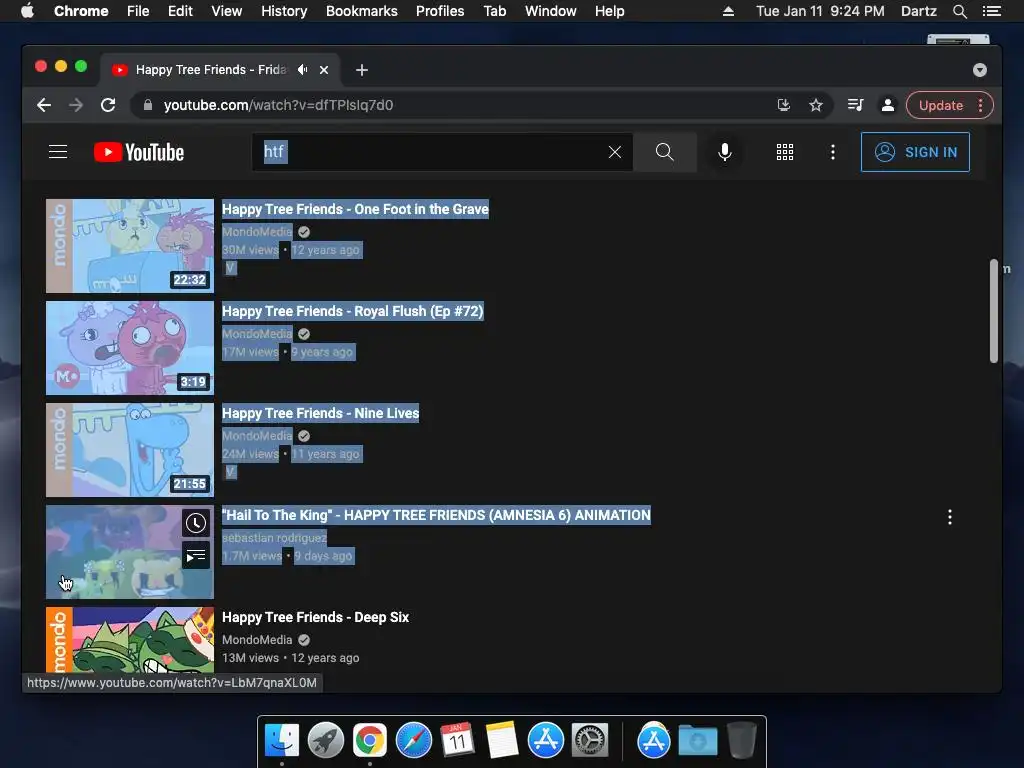Open Notes from the Dock
The width and height of the screenshot is (1024, 768).
tap(502, 741)
